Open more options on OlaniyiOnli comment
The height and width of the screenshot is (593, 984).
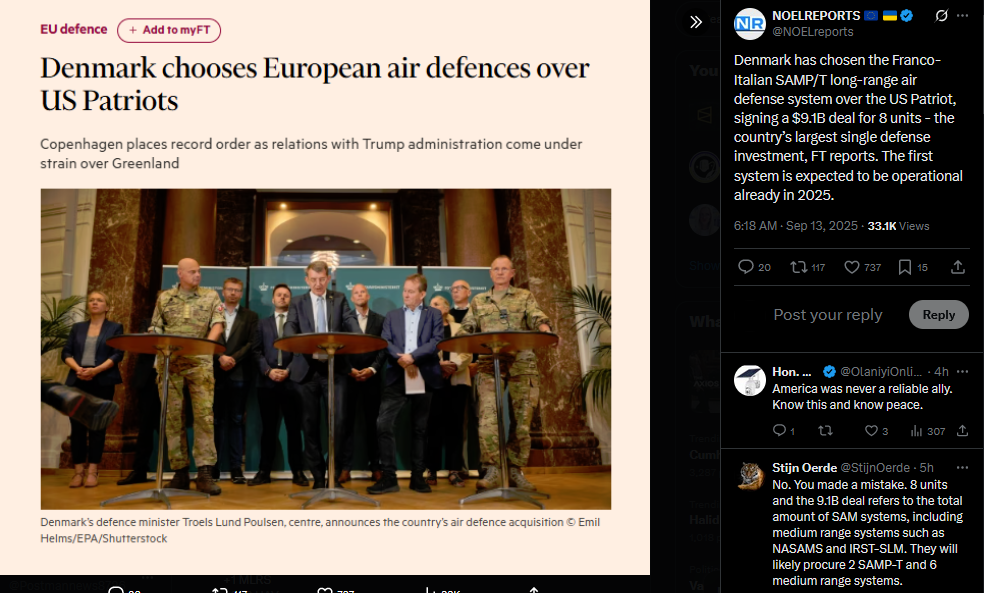(962, 371)
